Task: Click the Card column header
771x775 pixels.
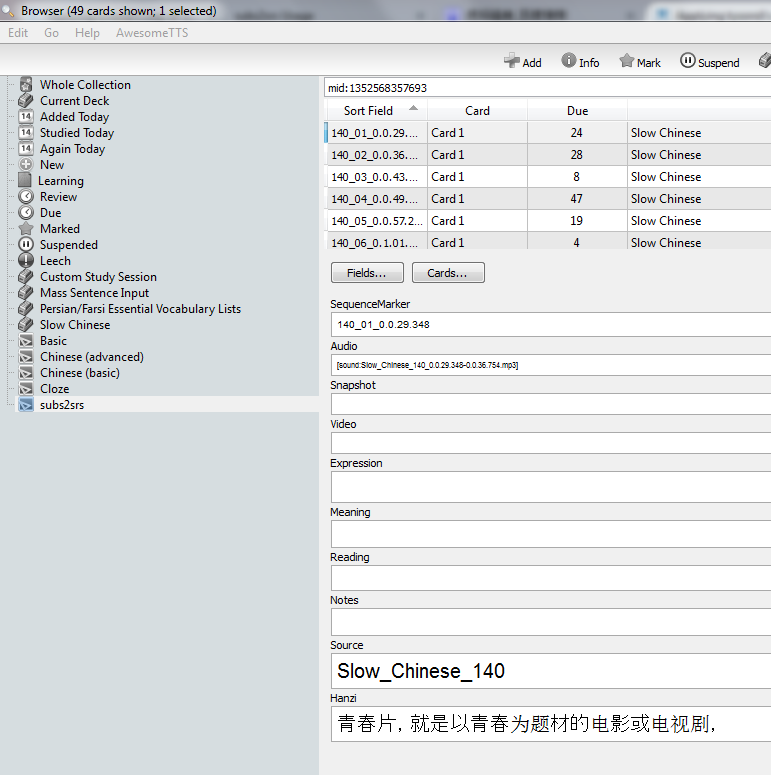Action: tap(477, 111)
